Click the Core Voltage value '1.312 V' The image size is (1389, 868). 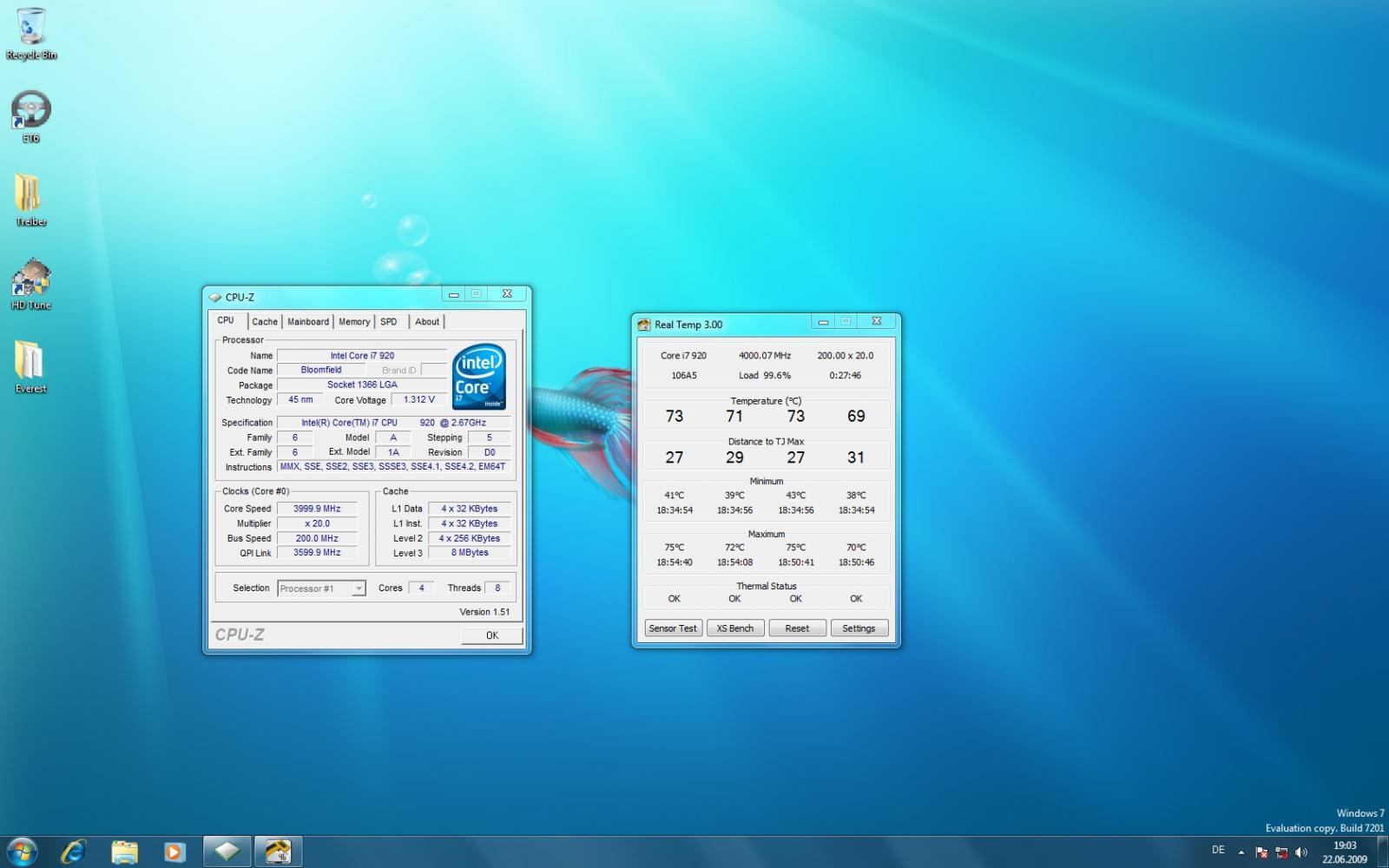click(419, 400)
